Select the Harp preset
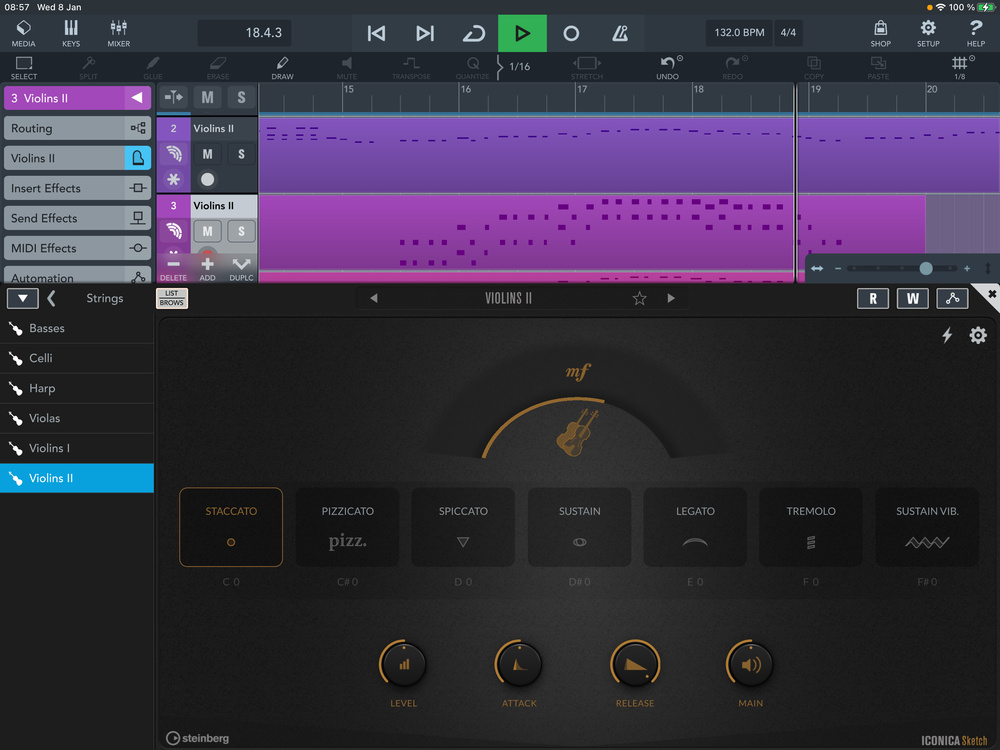1000x750 pixels. (x=77, y=388)
